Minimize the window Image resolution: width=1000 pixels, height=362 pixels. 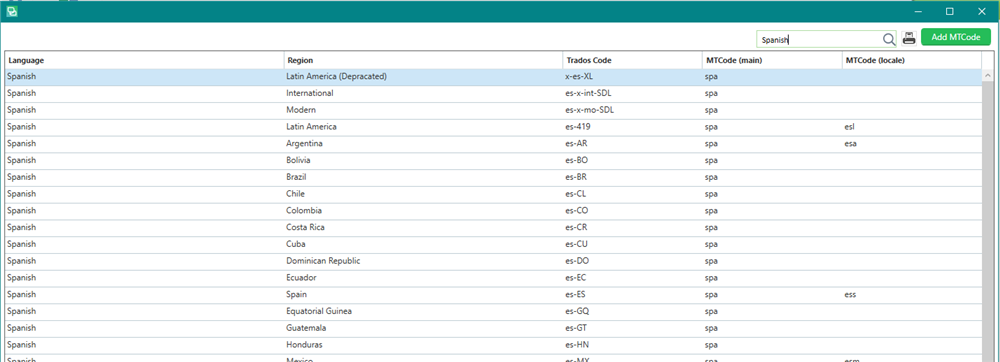point(919,11)
